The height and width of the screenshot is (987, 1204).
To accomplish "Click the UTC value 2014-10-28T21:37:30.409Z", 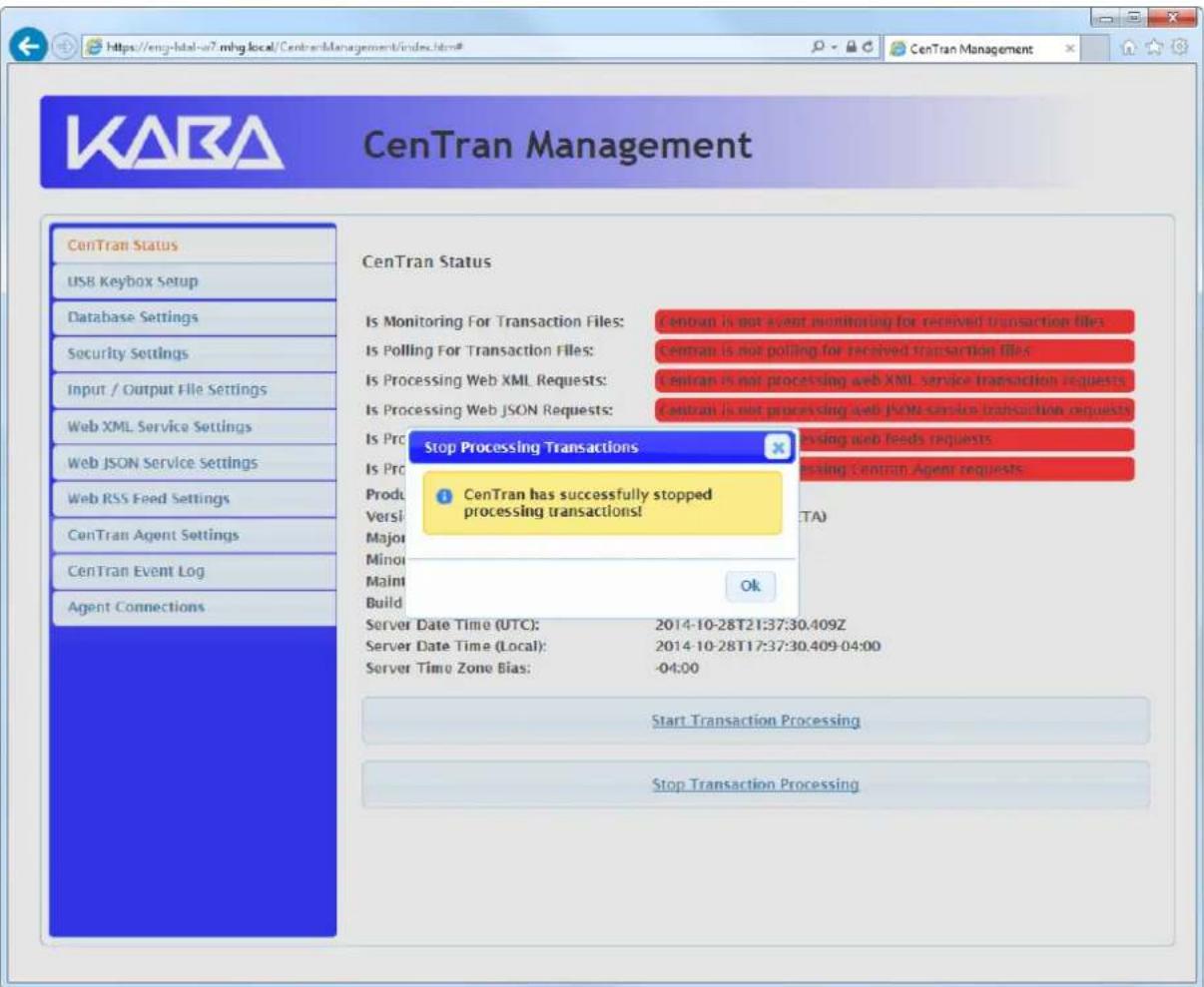I will click(750, 626).
